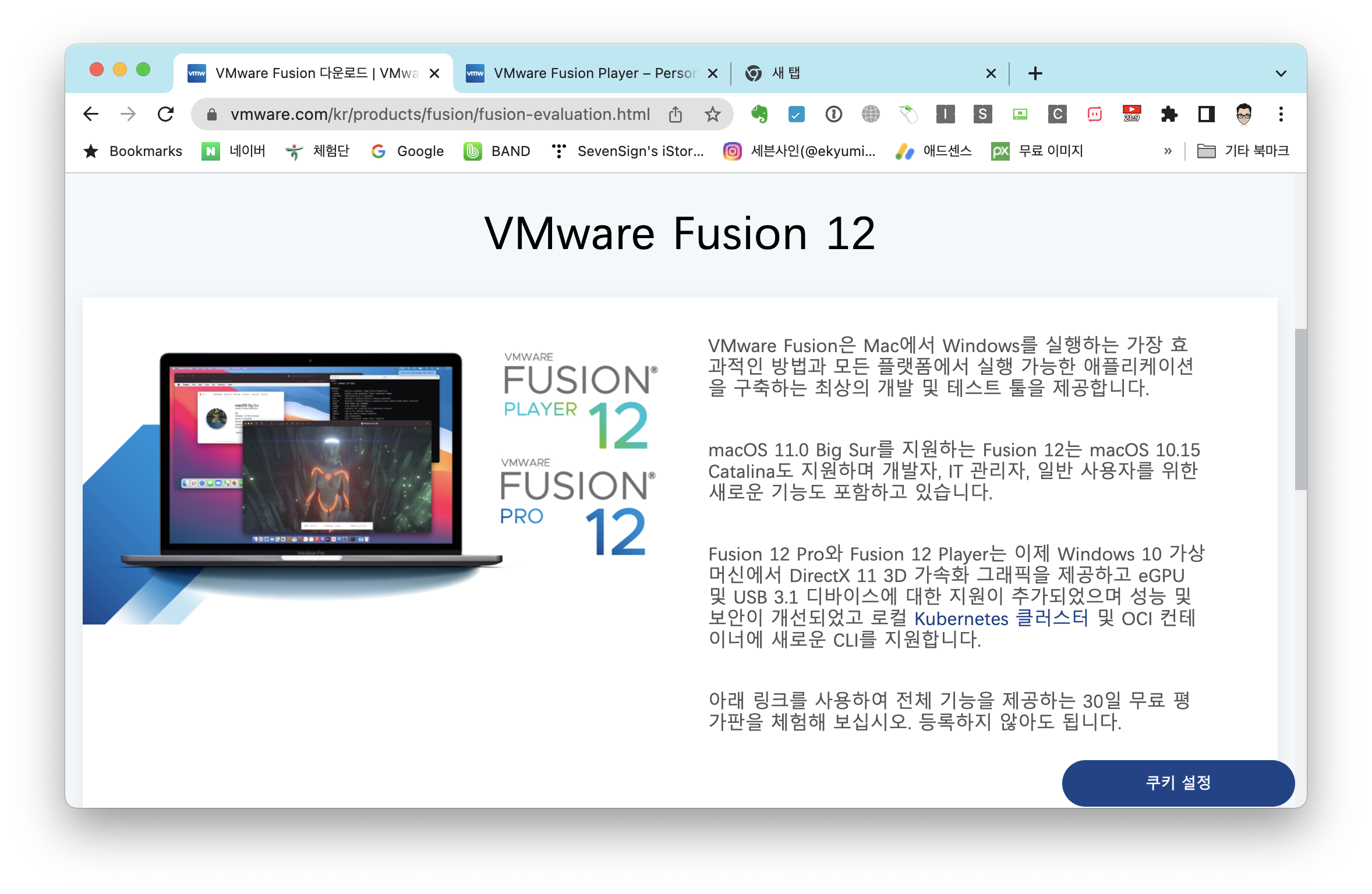Bookmark this page with star icon
The image size is (1372, 894).
coord(712,114)
